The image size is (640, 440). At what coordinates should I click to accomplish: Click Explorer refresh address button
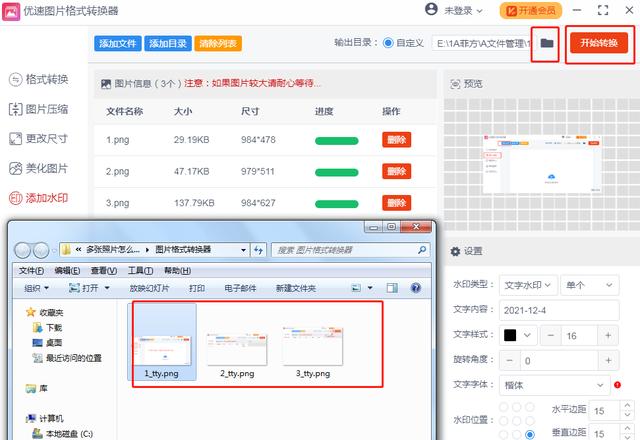pyautogui.click(x=258, y=250)
